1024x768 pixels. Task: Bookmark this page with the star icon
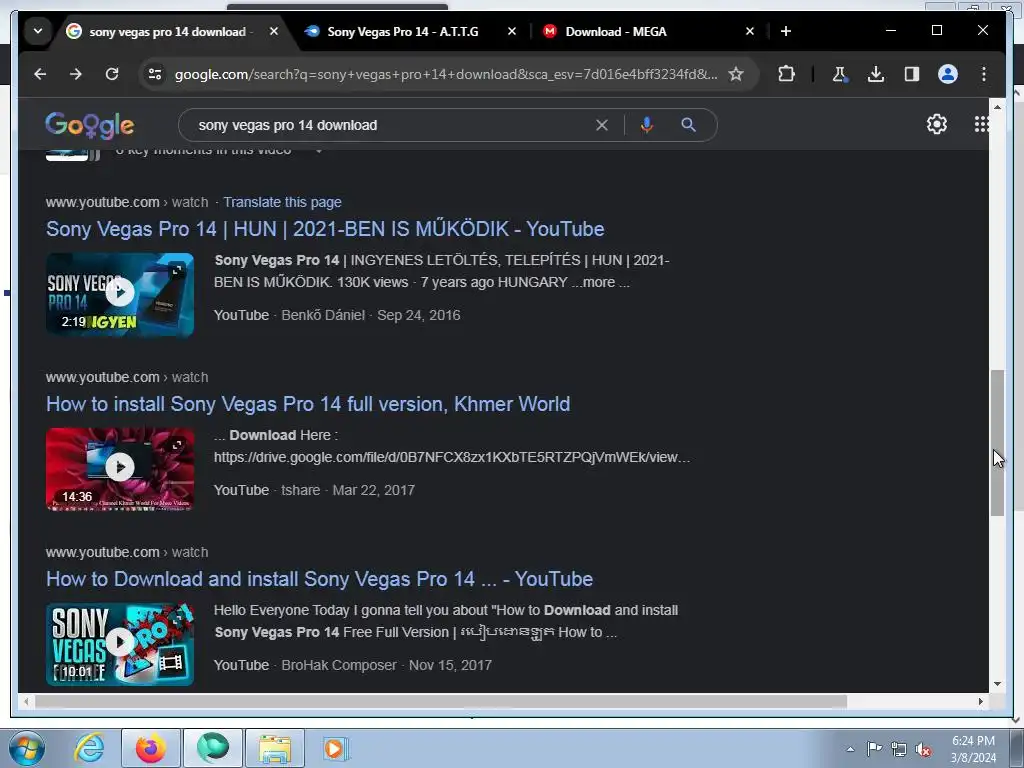click(x=736, y=74)
